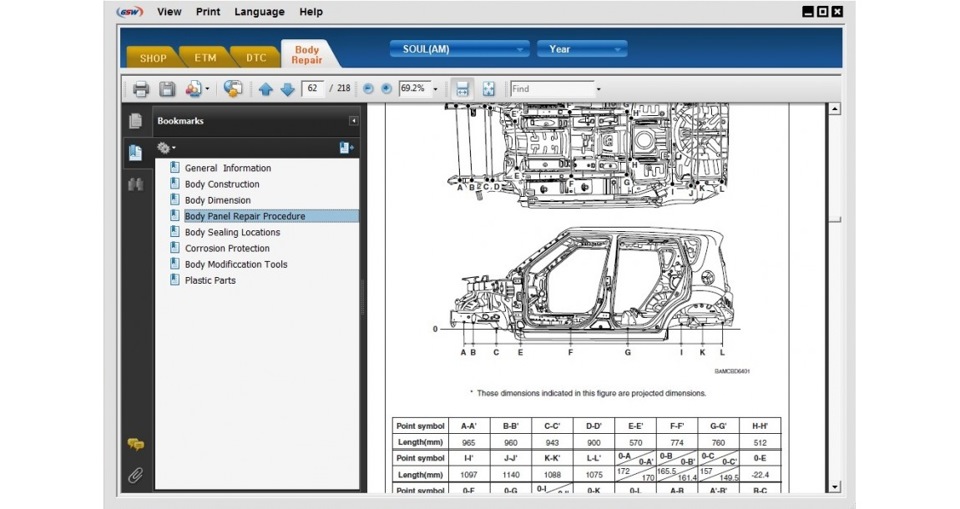Click the document scrollbar up arrow
This screenshot has height=509, width=960.
[834, 109]
